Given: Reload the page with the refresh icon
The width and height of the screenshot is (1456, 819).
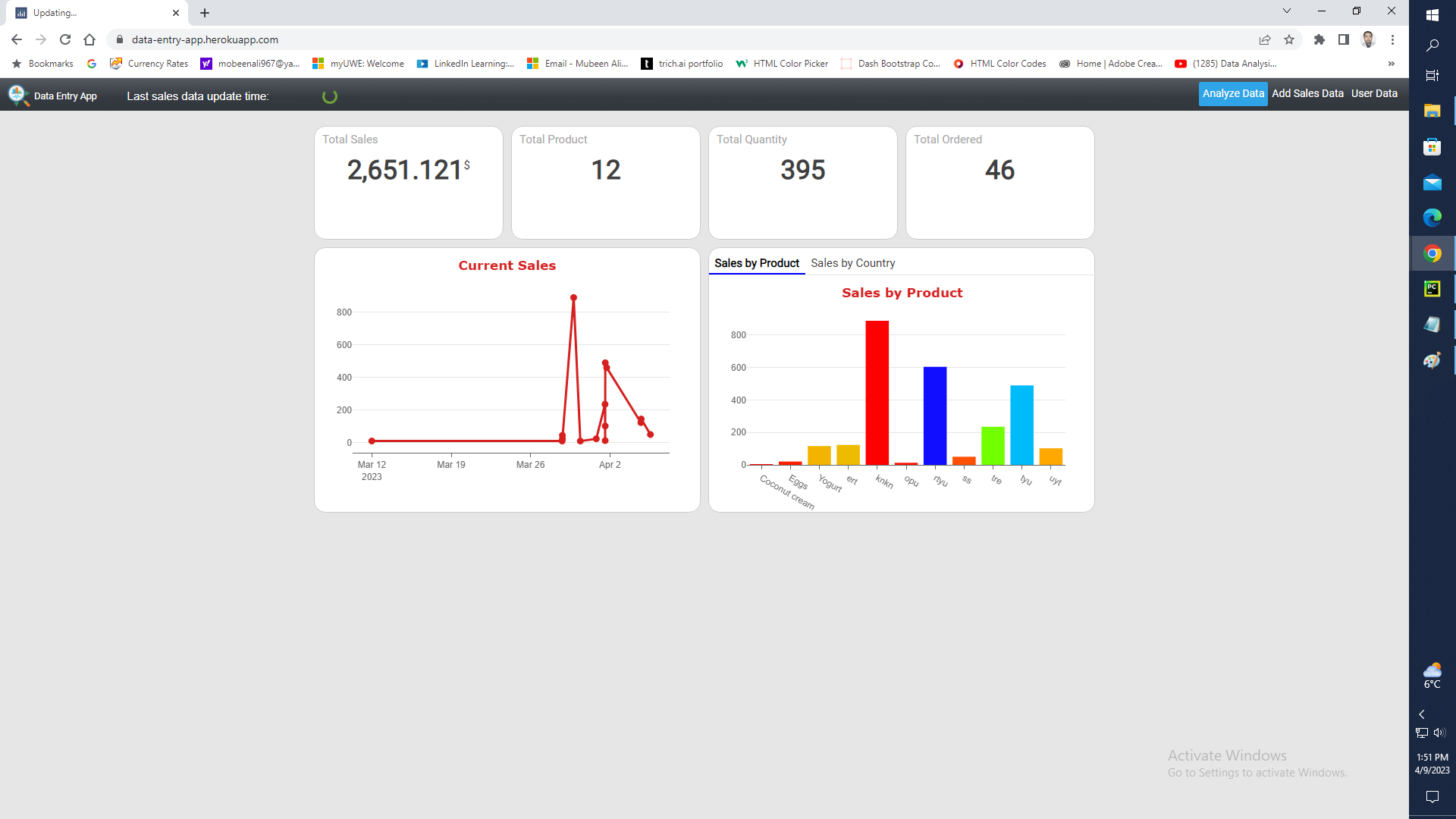Looking at the screenshot, I should point(65,39).
